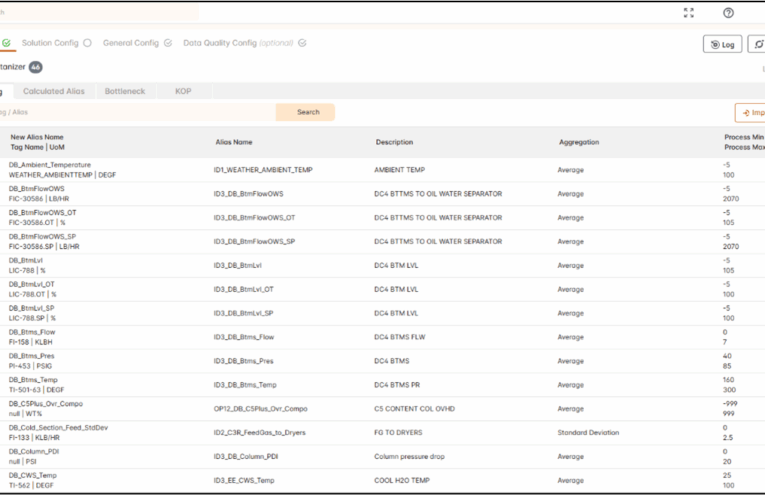Focus the Tag / Alias search field
Image resolution: width=765 pixels, height=495 pixels.
coord(137,112)
